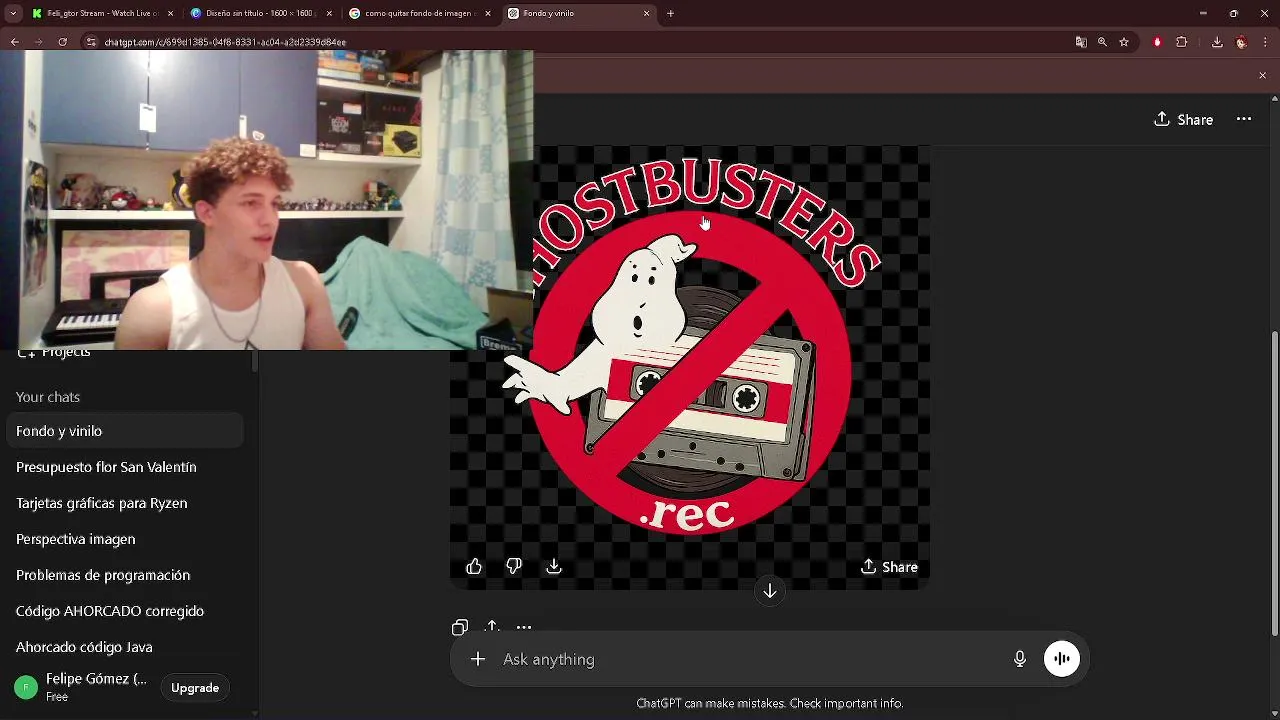Image resolution: width=1280 pixels, height=720 pixels.
Task: Close the Feli_gtor Stream tab
Action: (170, 13)
